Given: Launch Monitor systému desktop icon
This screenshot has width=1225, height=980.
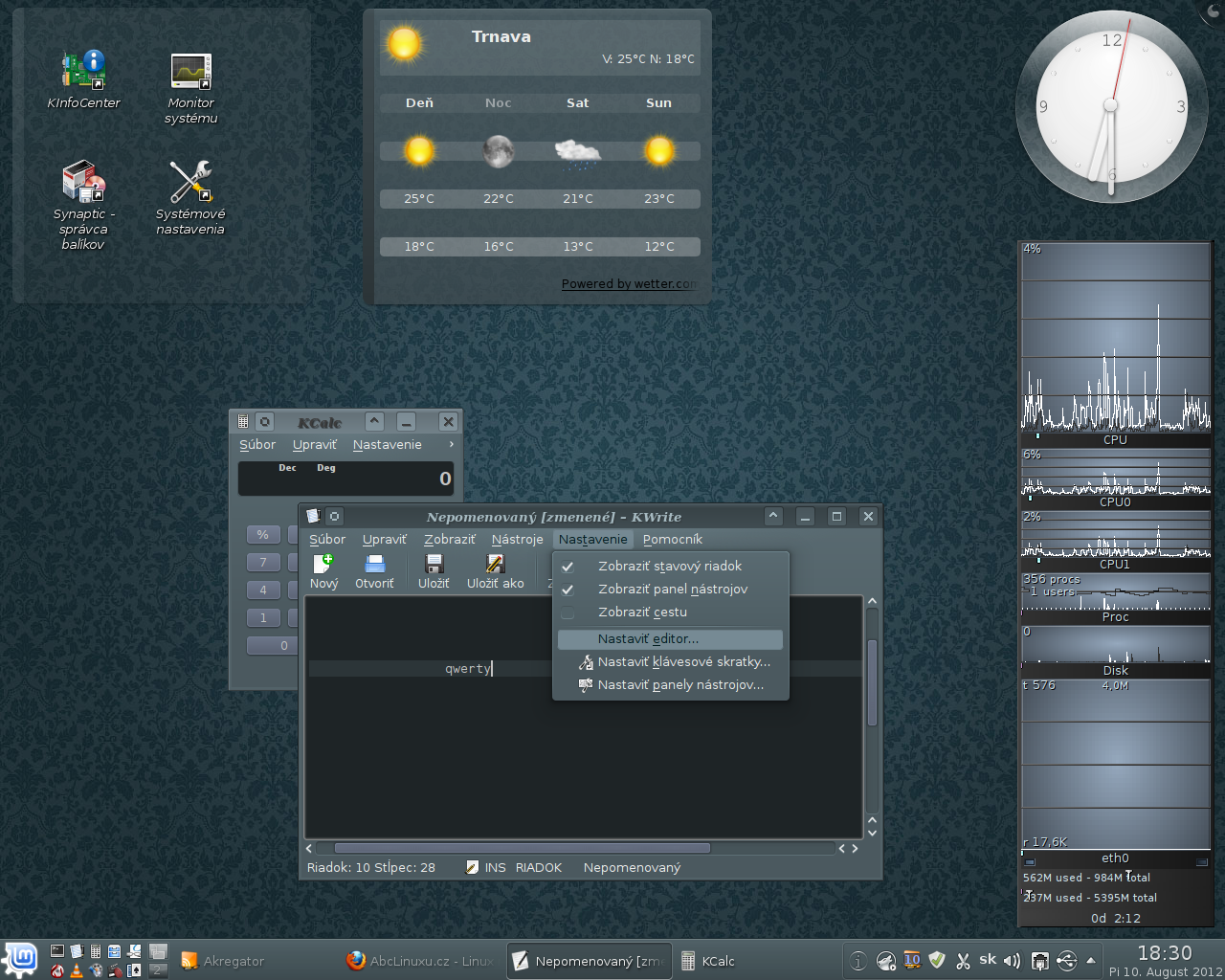Looking at the screenshot, I should coord(190,88).
